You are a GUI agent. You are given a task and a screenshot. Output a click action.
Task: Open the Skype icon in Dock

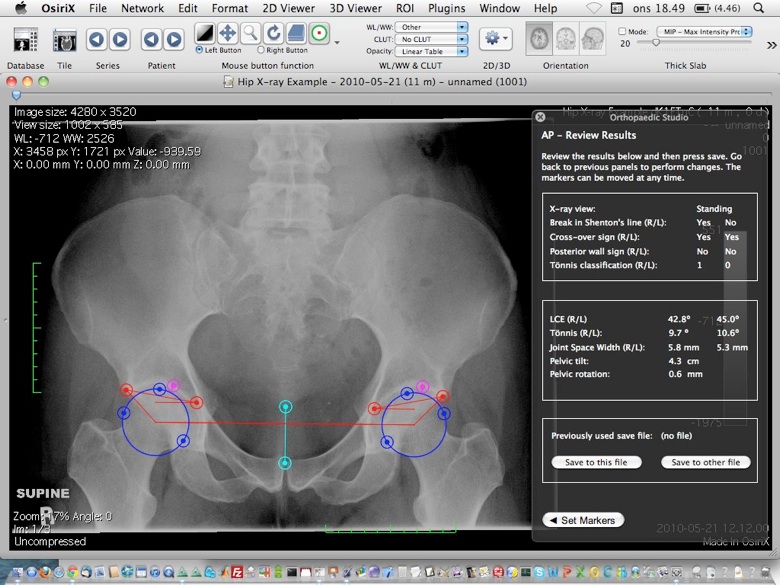click(x=539, y=572)
